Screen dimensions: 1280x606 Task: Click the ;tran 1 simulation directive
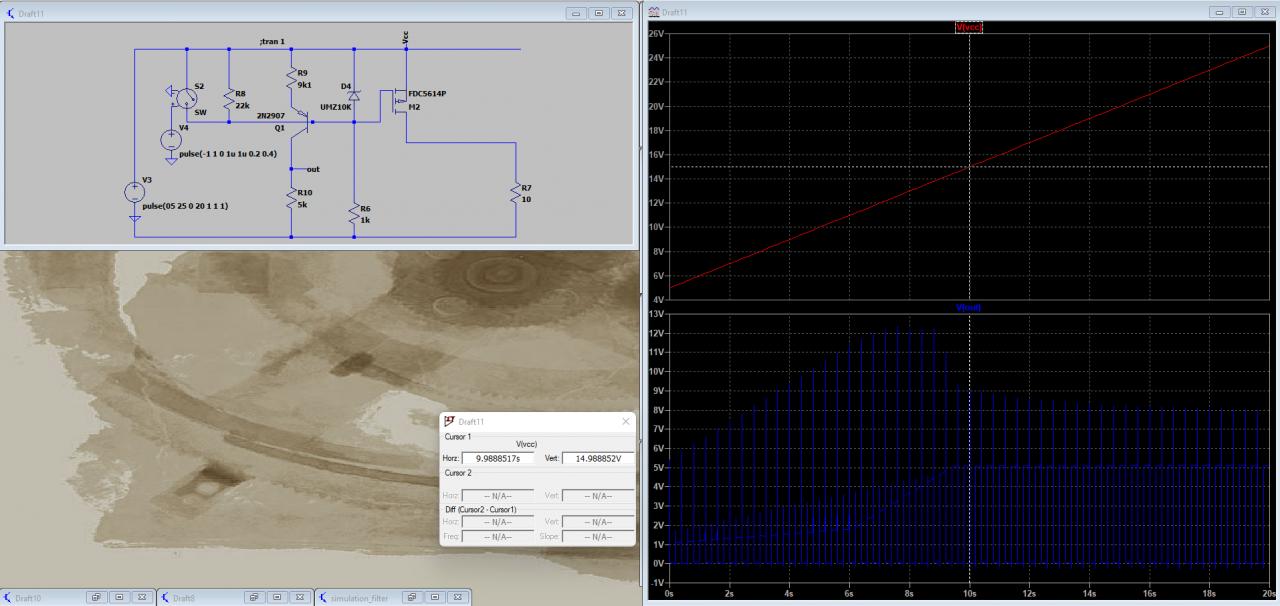(x=270, y=41)
